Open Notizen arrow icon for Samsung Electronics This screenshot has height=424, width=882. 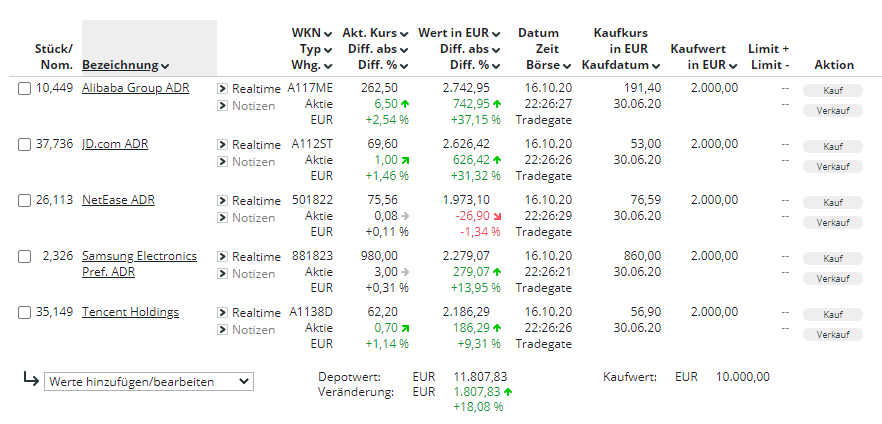point(222,274)
